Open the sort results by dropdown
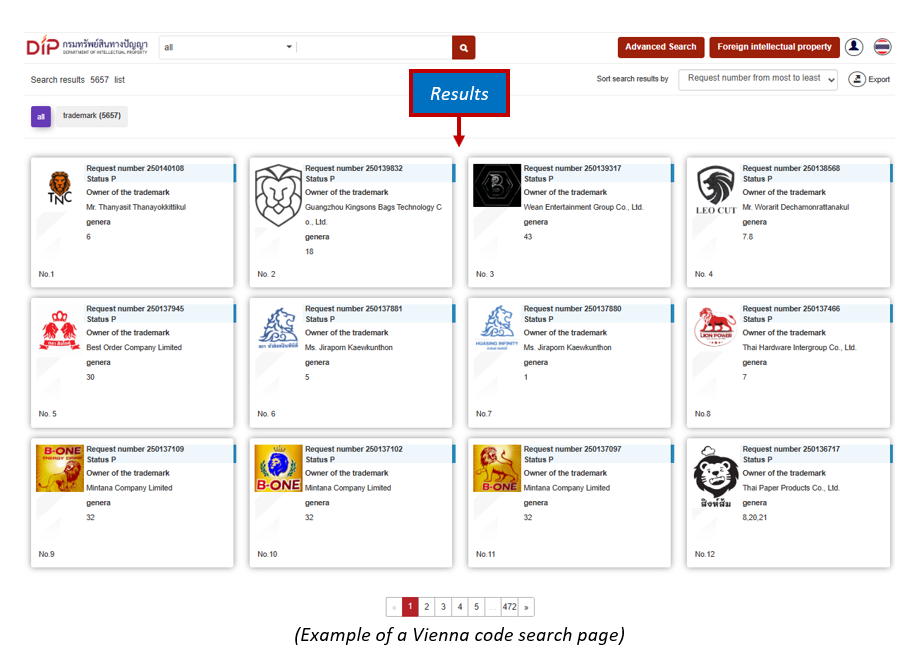 (x=758, y=79)
